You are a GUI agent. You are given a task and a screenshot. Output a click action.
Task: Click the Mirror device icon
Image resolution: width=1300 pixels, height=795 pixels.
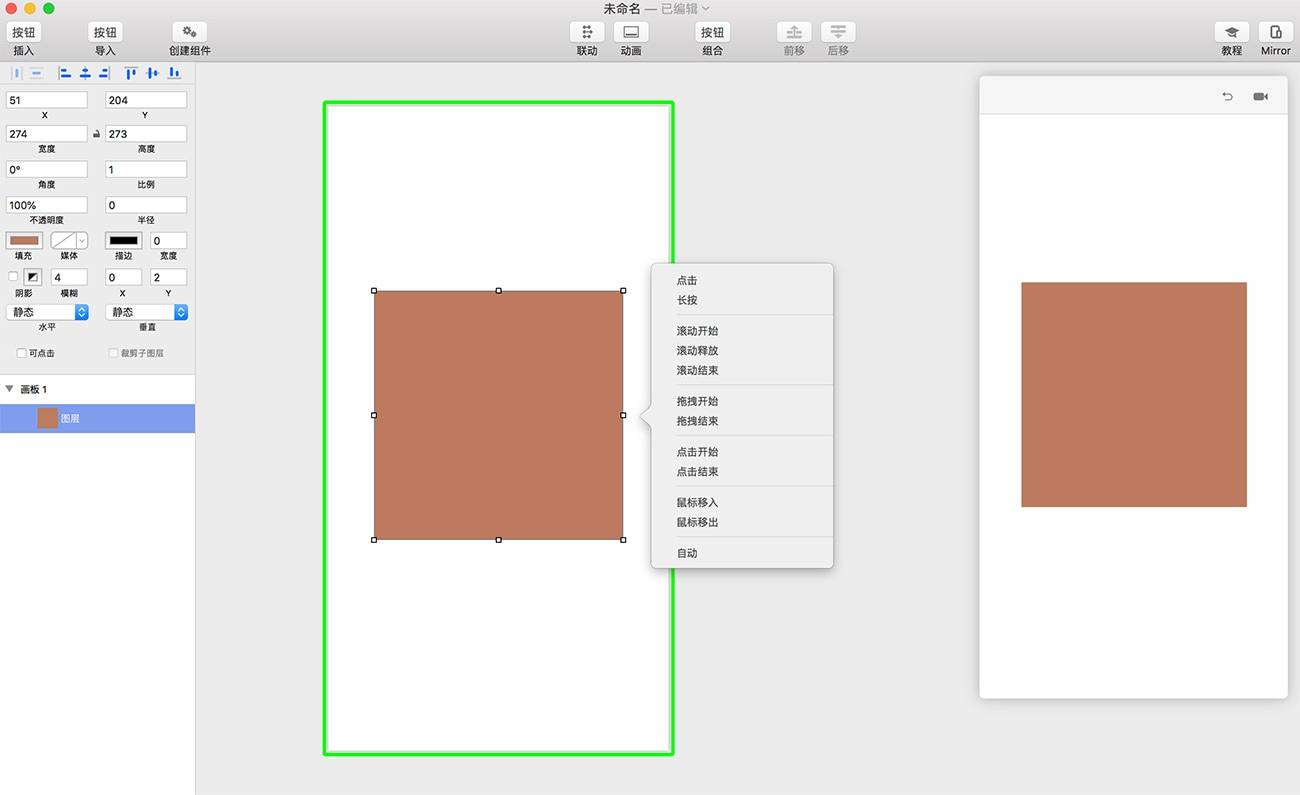(x=1275, y=33)
